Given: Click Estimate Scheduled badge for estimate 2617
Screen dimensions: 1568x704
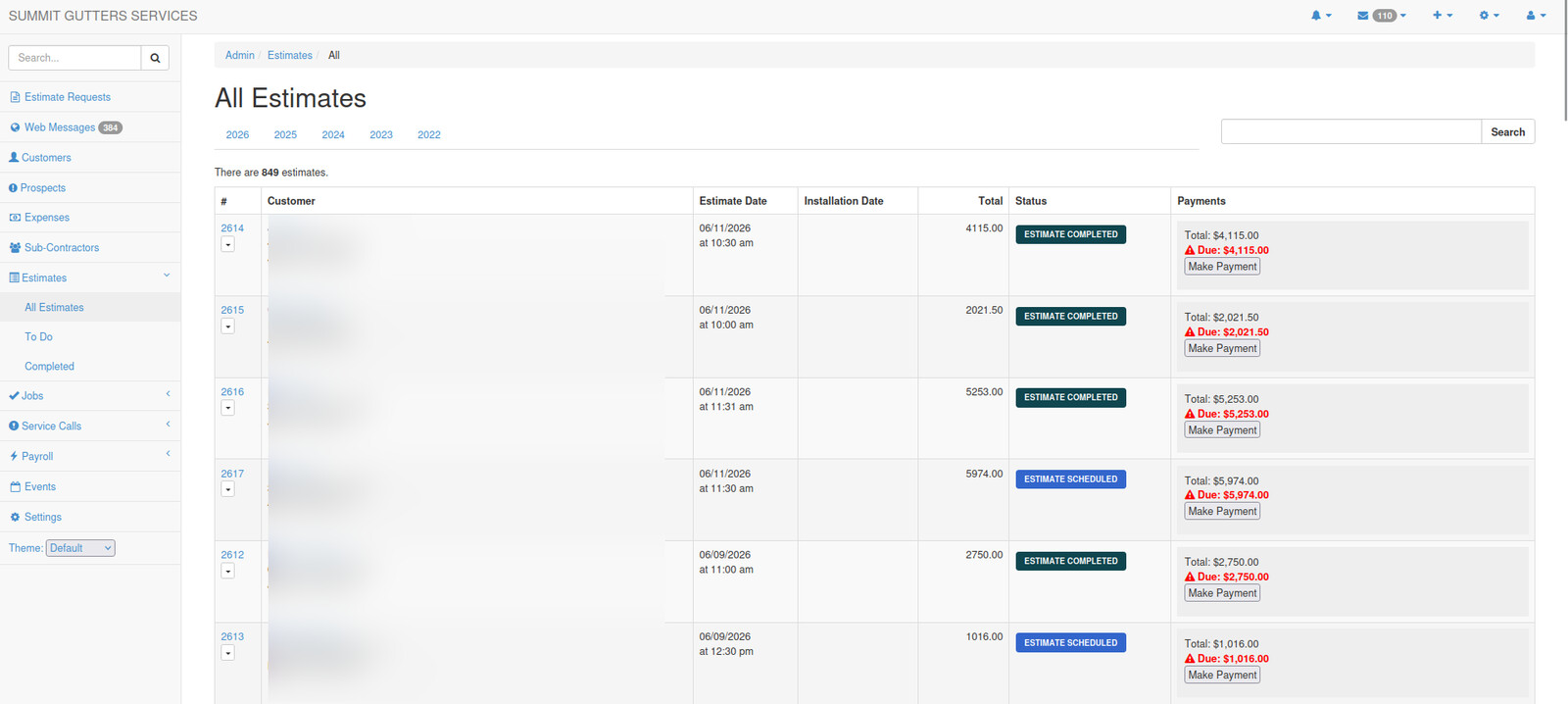Looking at the screenshot, I should click(x=1071, y=479).
